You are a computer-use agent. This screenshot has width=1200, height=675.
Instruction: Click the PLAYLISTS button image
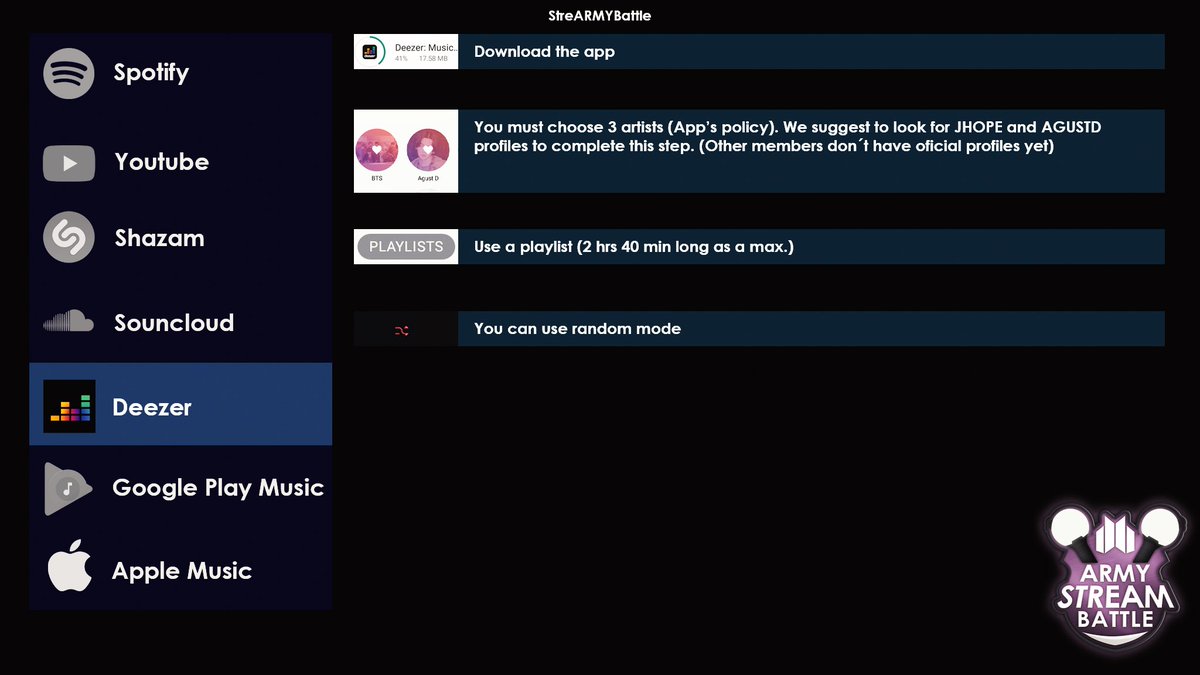406,246
